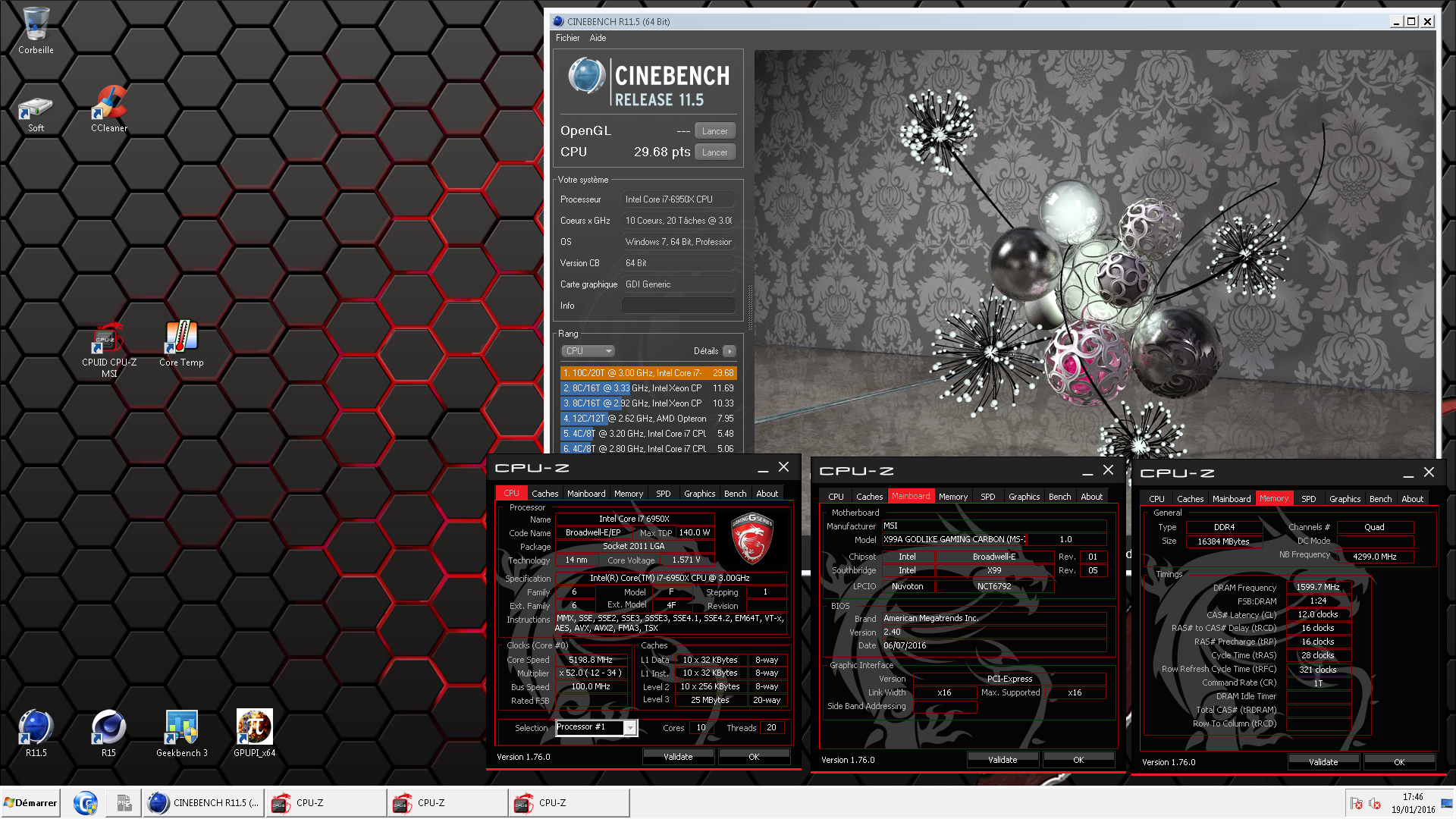1456x819 pixels.
Task: Open the Fichier menu in Cinebench
Action: pos(567,38)
